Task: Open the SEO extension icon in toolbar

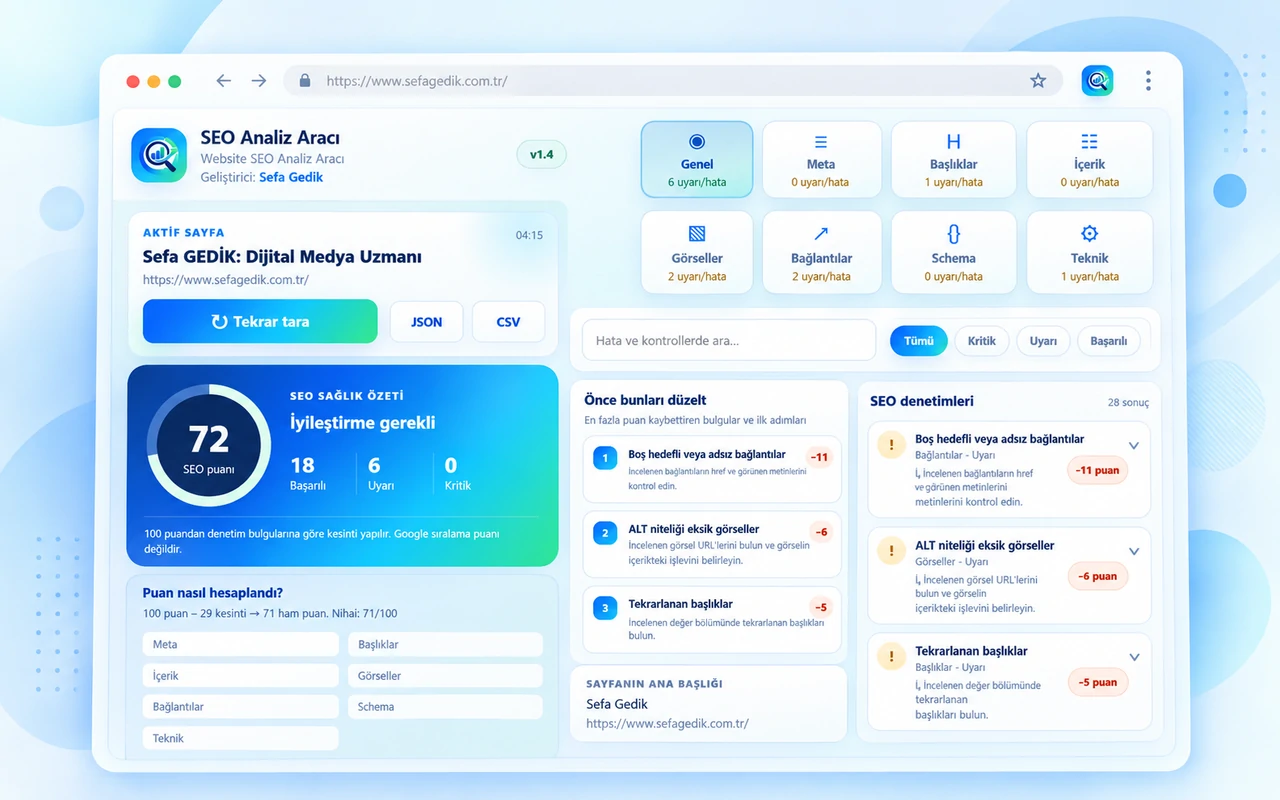Action: tap(1097, 81)
